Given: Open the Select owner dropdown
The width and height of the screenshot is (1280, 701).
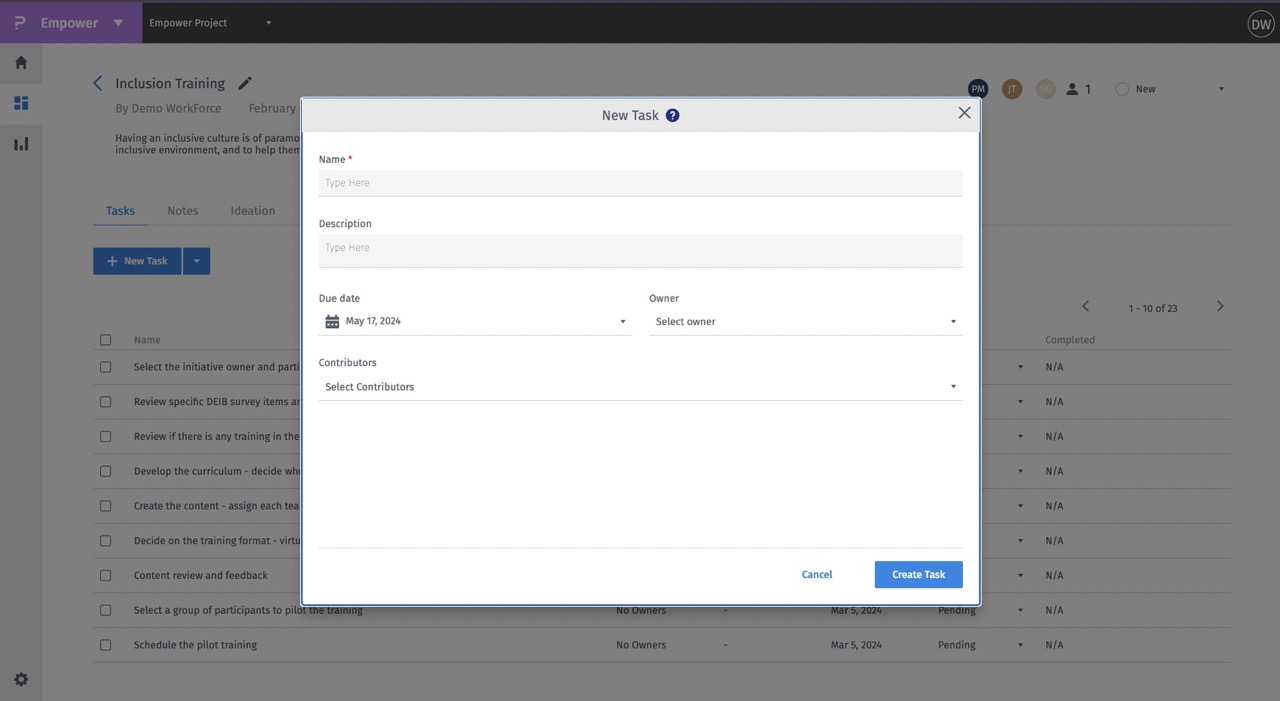Looking at the screenshot, I should click(x=805, y=321).
